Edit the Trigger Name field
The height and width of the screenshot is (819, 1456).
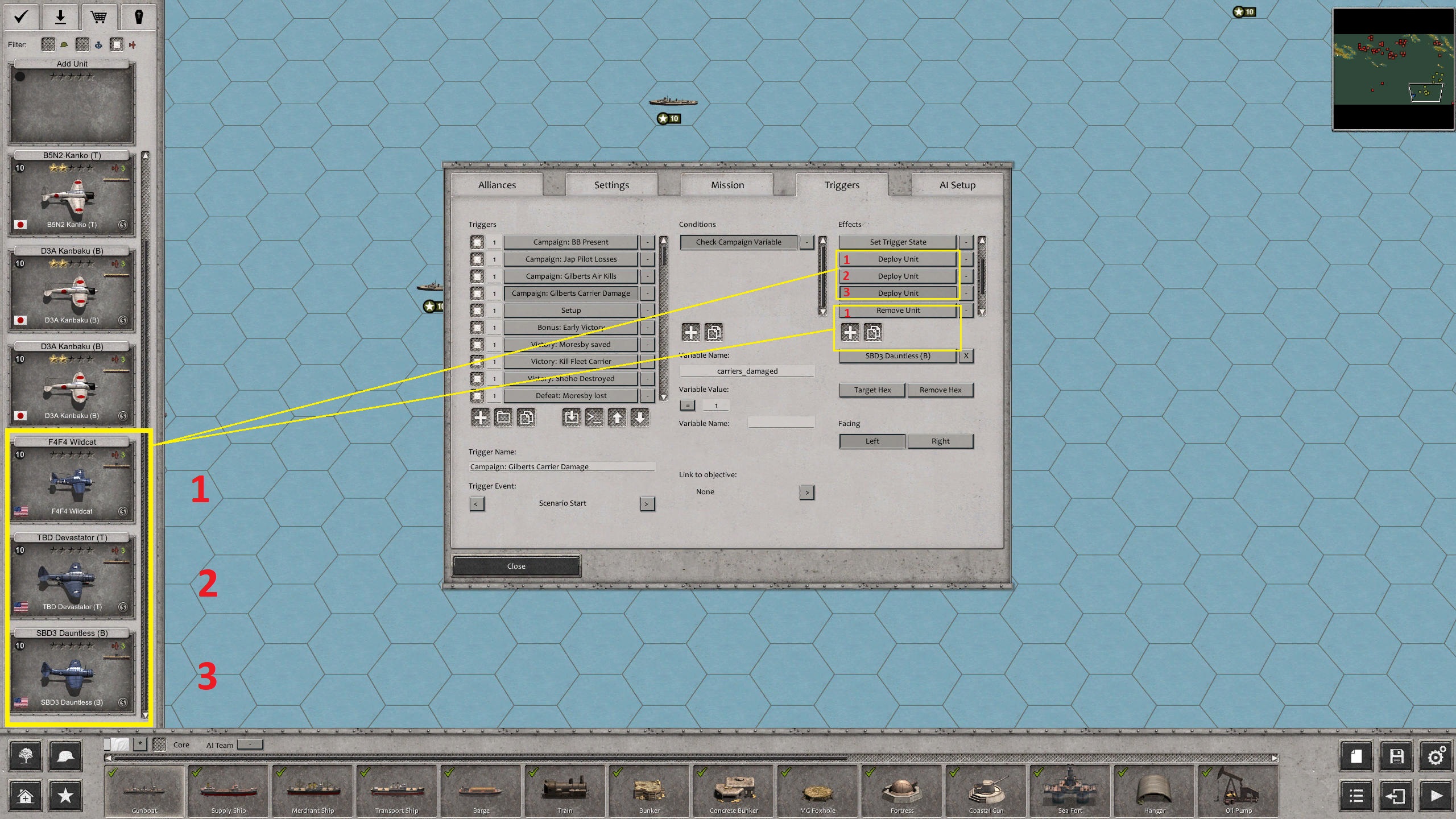point(562,467)
